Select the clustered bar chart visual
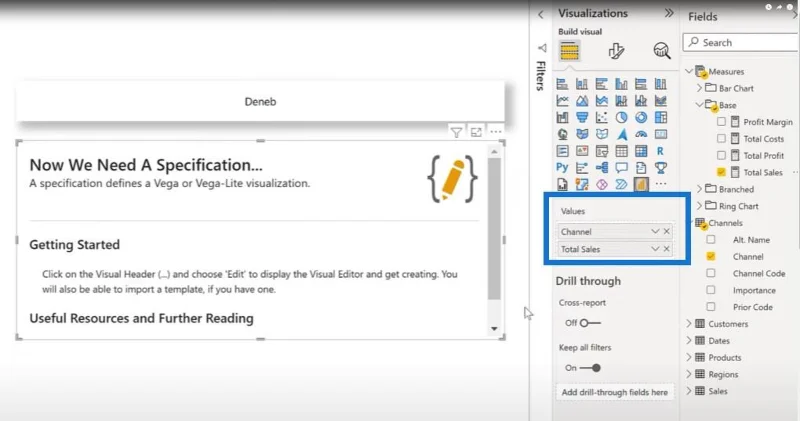 click(x=602, y=84)
